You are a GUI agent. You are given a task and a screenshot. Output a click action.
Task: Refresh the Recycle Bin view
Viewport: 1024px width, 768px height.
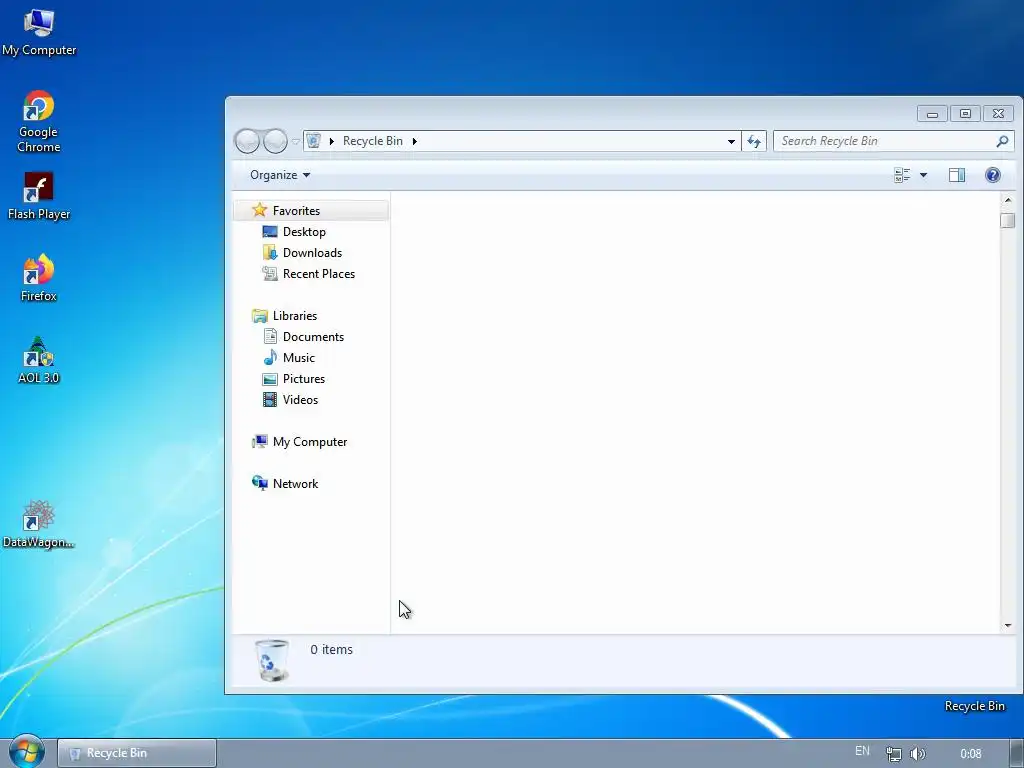(754, 141)
